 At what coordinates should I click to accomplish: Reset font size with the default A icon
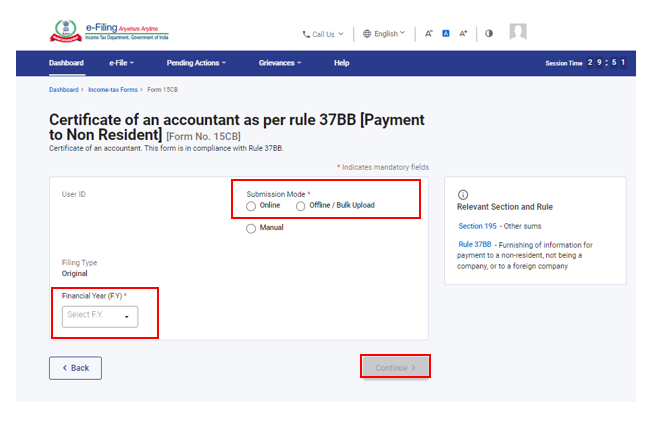(446, 33)
